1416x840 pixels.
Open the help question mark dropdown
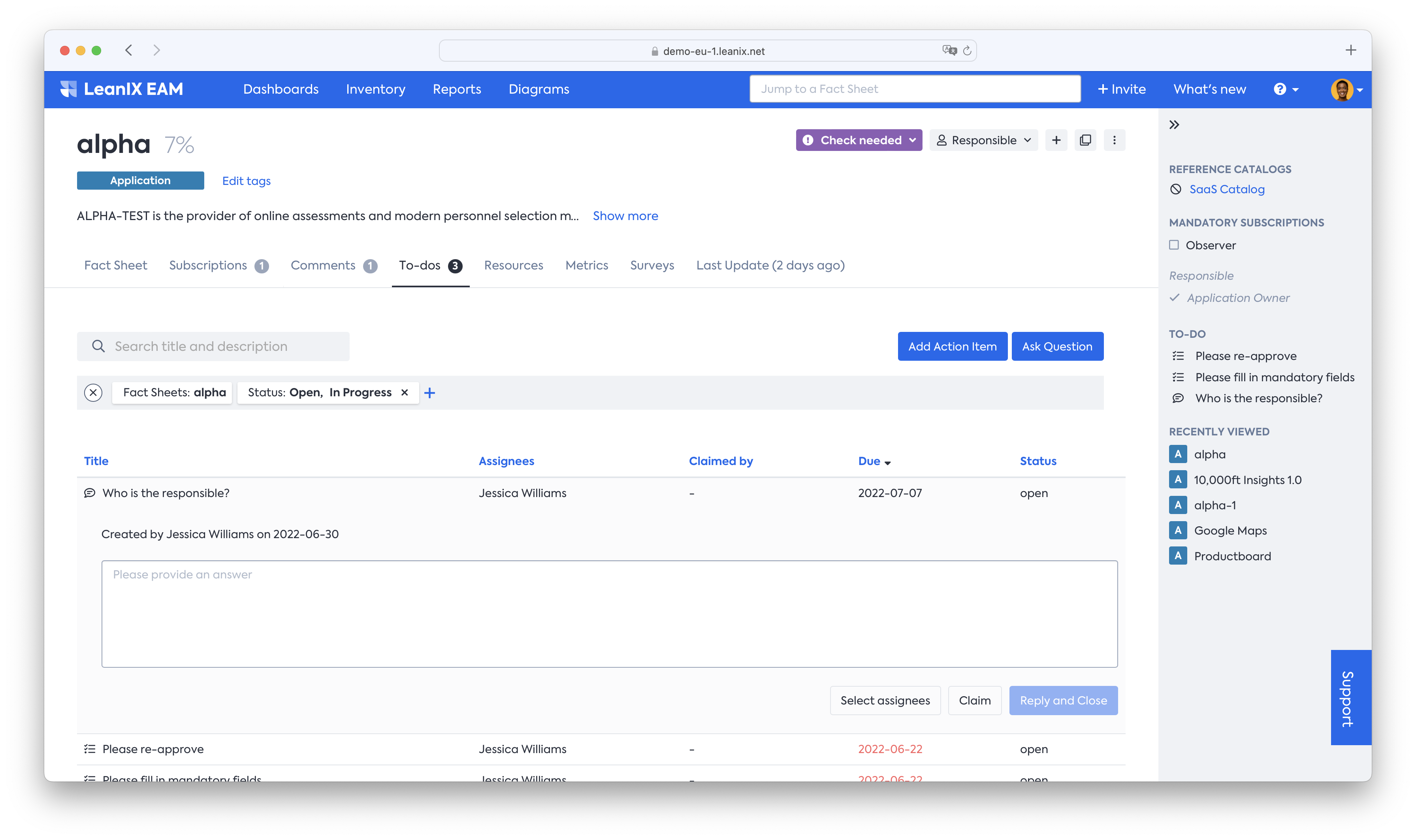[1286, 89]
